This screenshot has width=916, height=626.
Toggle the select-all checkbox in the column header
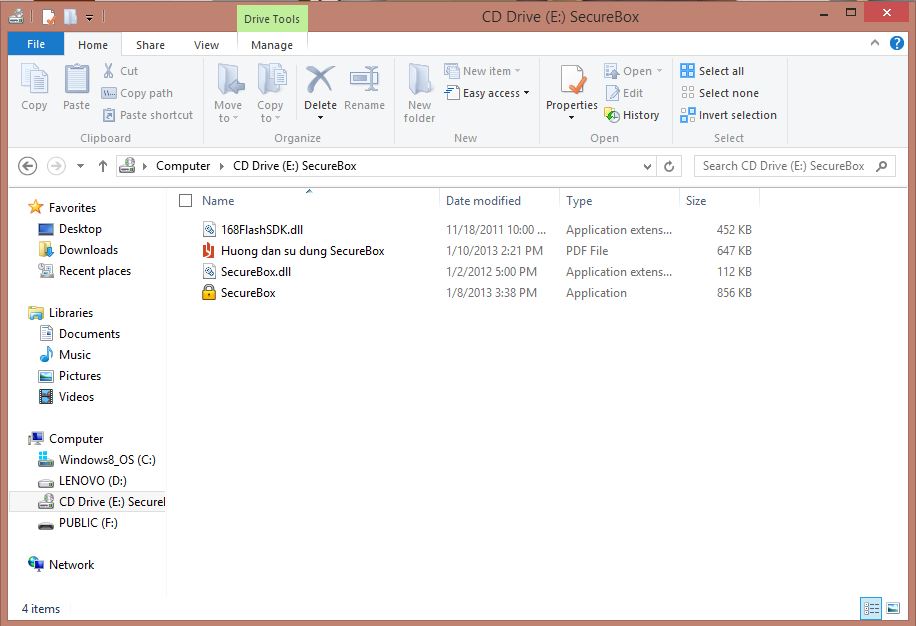click(185, 201)
